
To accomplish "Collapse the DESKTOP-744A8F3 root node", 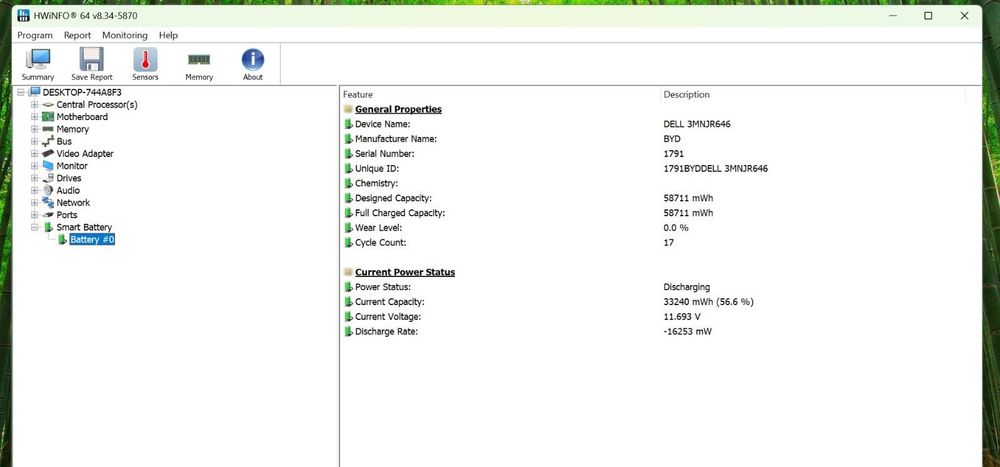I will pyautogui.click(x=21, y=93).
